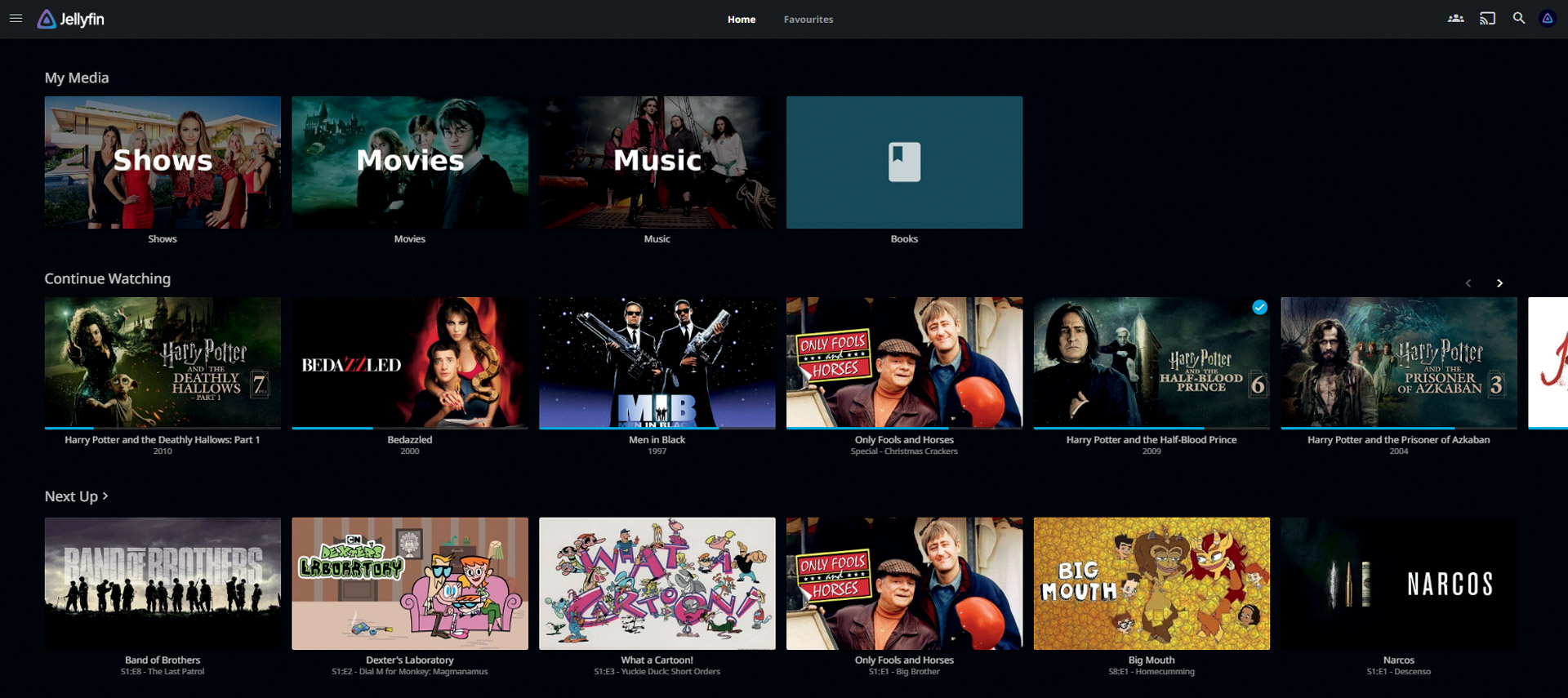
Task: Open the Narcos series title
Action: coord(1399,660)
